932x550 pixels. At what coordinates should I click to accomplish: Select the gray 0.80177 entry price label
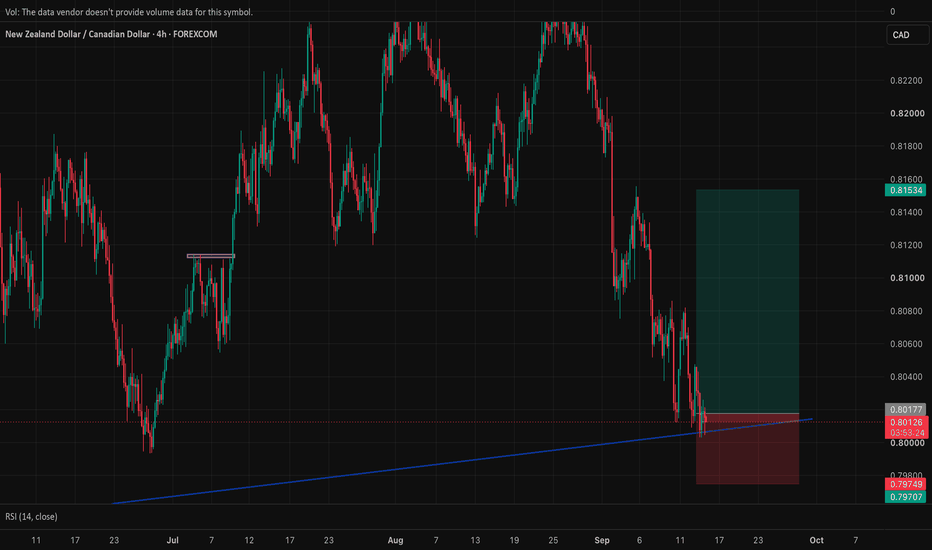coord(905,409)
